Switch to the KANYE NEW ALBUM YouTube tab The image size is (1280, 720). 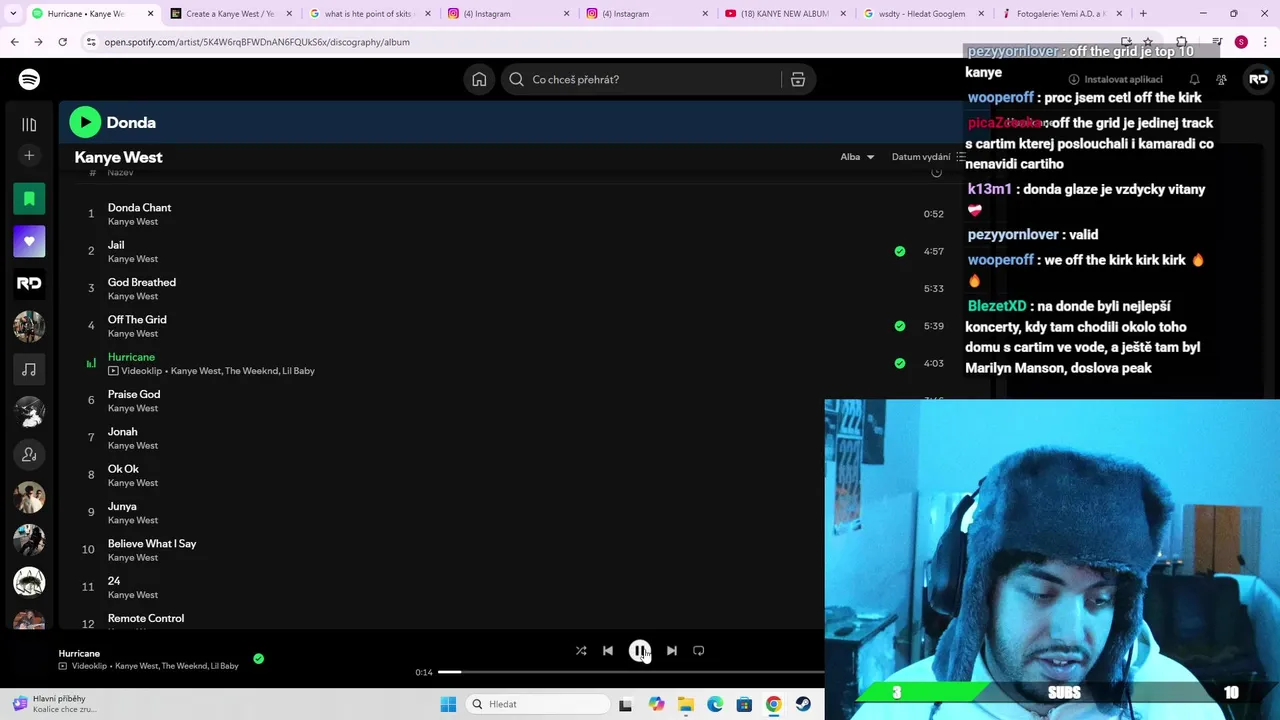coord(785,14)
